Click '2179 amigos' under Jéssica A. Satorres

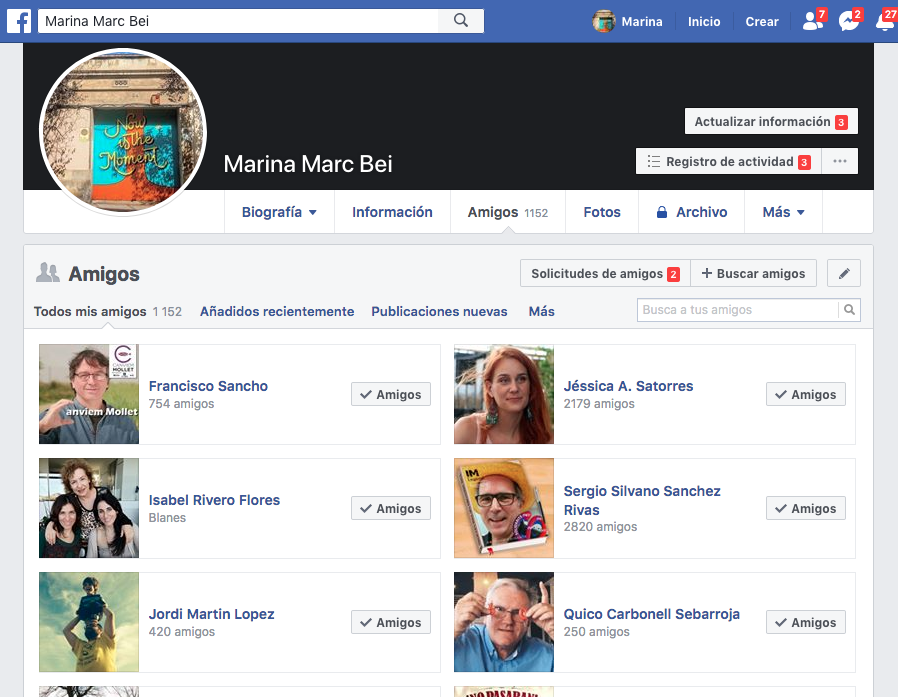599,404
